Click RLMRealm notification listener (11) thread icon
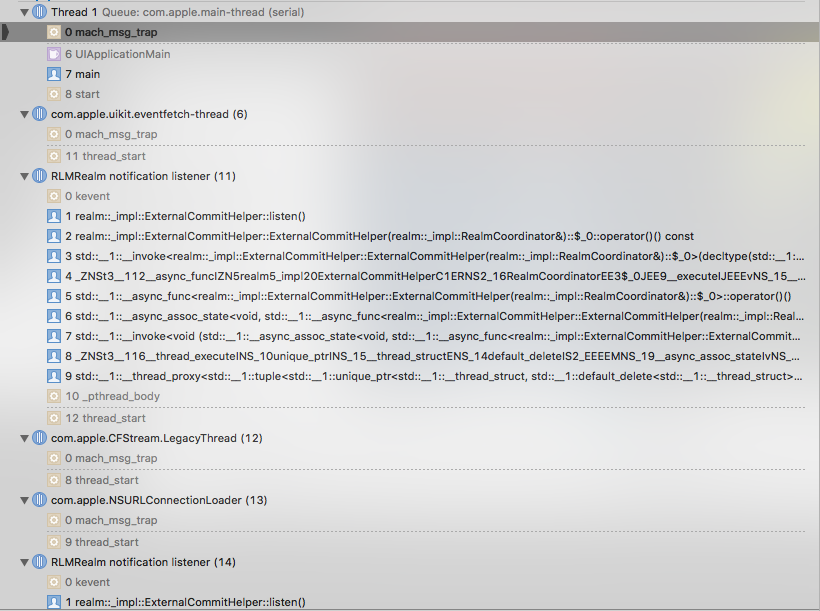The image size is (820, 611). point(37,176)
